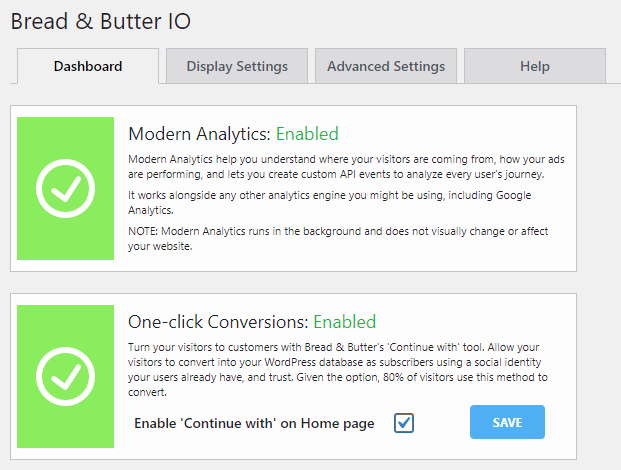Click the Enabled status for One-click Conversions
Image resolution: width=621 pixels, height=470 pixels.
[x=345, y=322]
